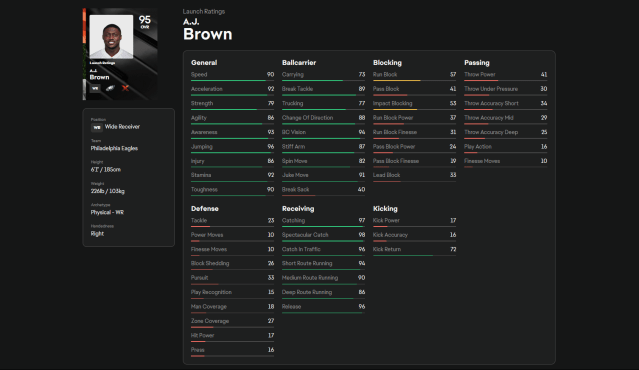This screenshot has width=639, height=370.
Task: Select the Receiving section heading
Action: click(x=298, y=208)
